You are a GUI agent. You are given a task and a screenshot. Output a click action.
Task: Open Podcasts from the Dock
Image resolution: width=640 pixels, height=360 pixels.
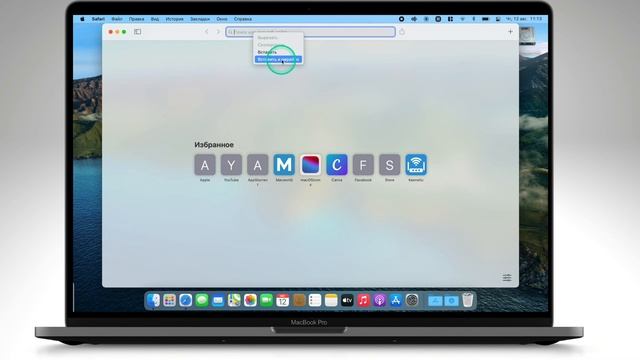[380, 300]
